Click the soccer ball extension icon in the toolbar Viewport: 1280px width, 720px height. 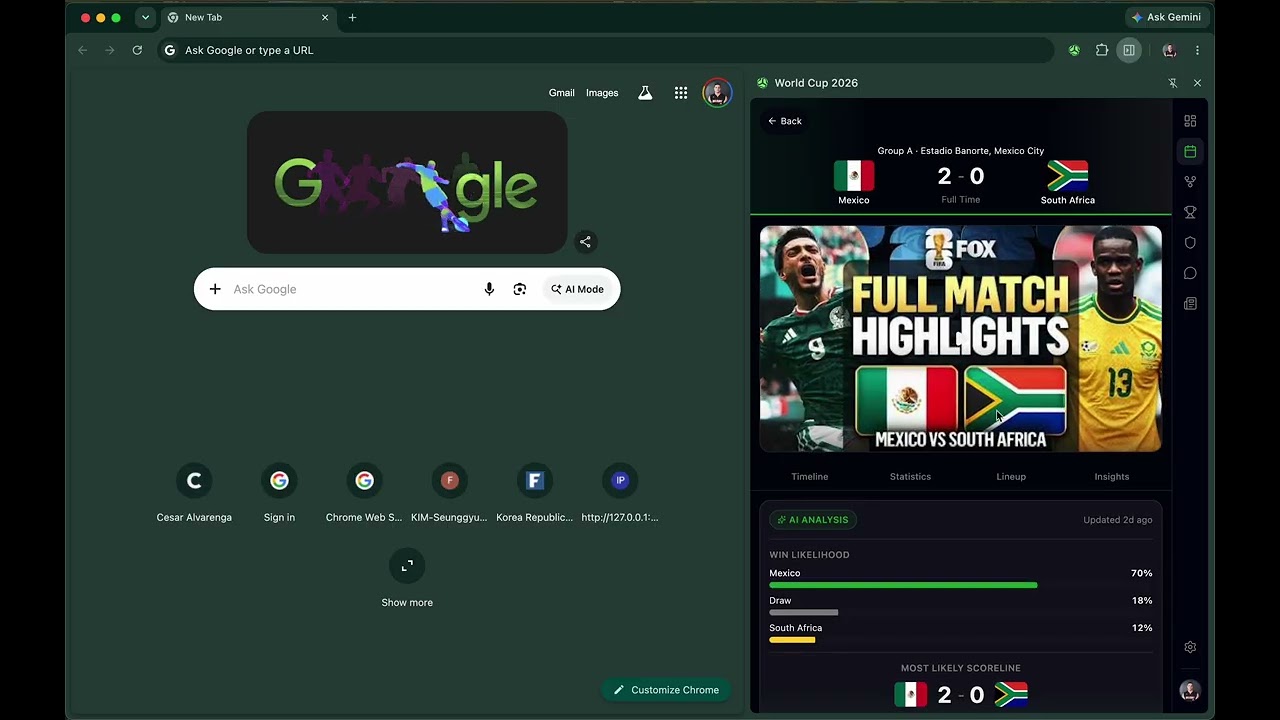[x=1074, y=50]
